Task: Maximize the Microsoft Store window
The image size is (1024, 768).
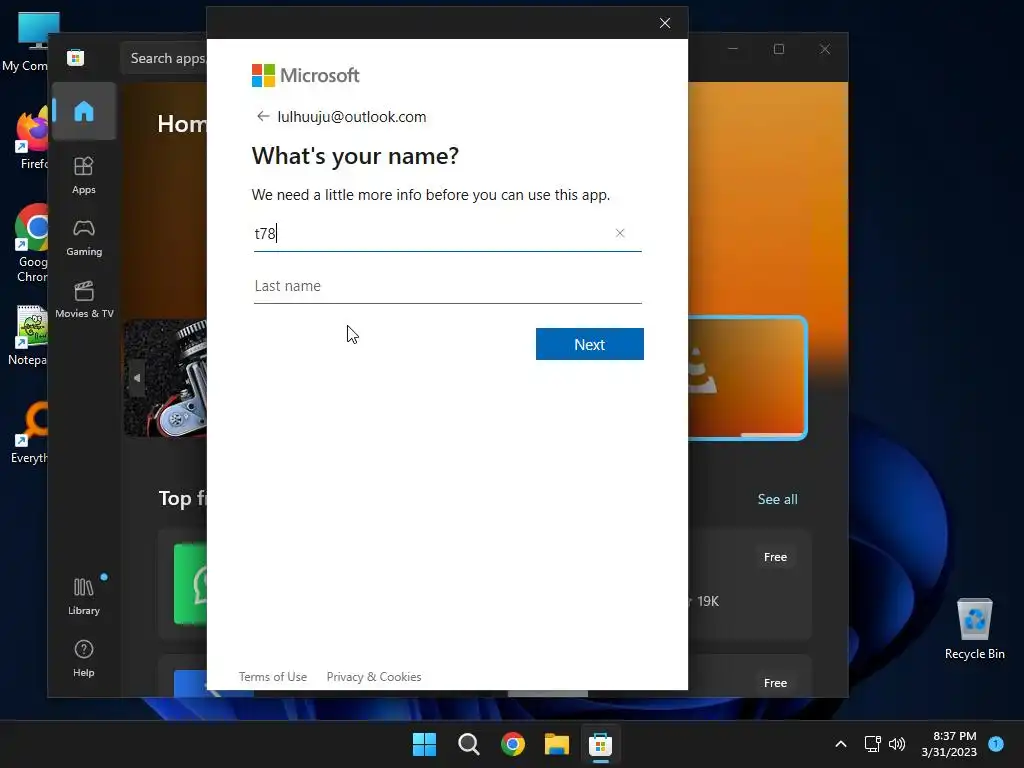Action: pos(778,49)
